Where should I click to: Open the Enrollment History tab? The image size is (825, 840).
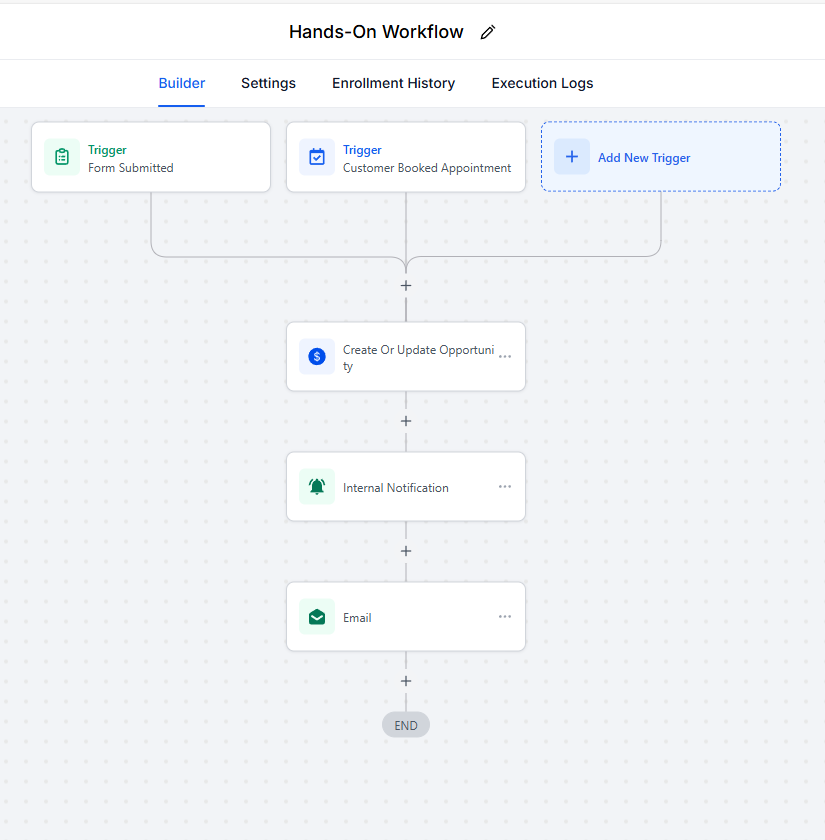click(393, 83)
